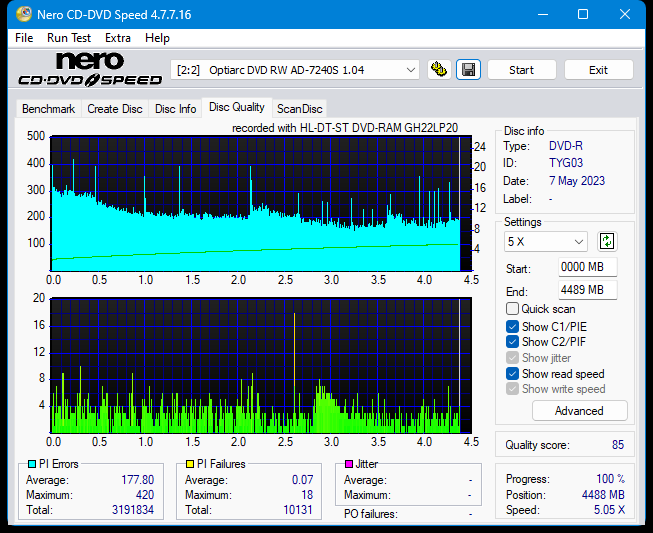Click the End position MB field
Viewport: 653px width, 533px height.
pyautogui.click(x=587, y=290)
